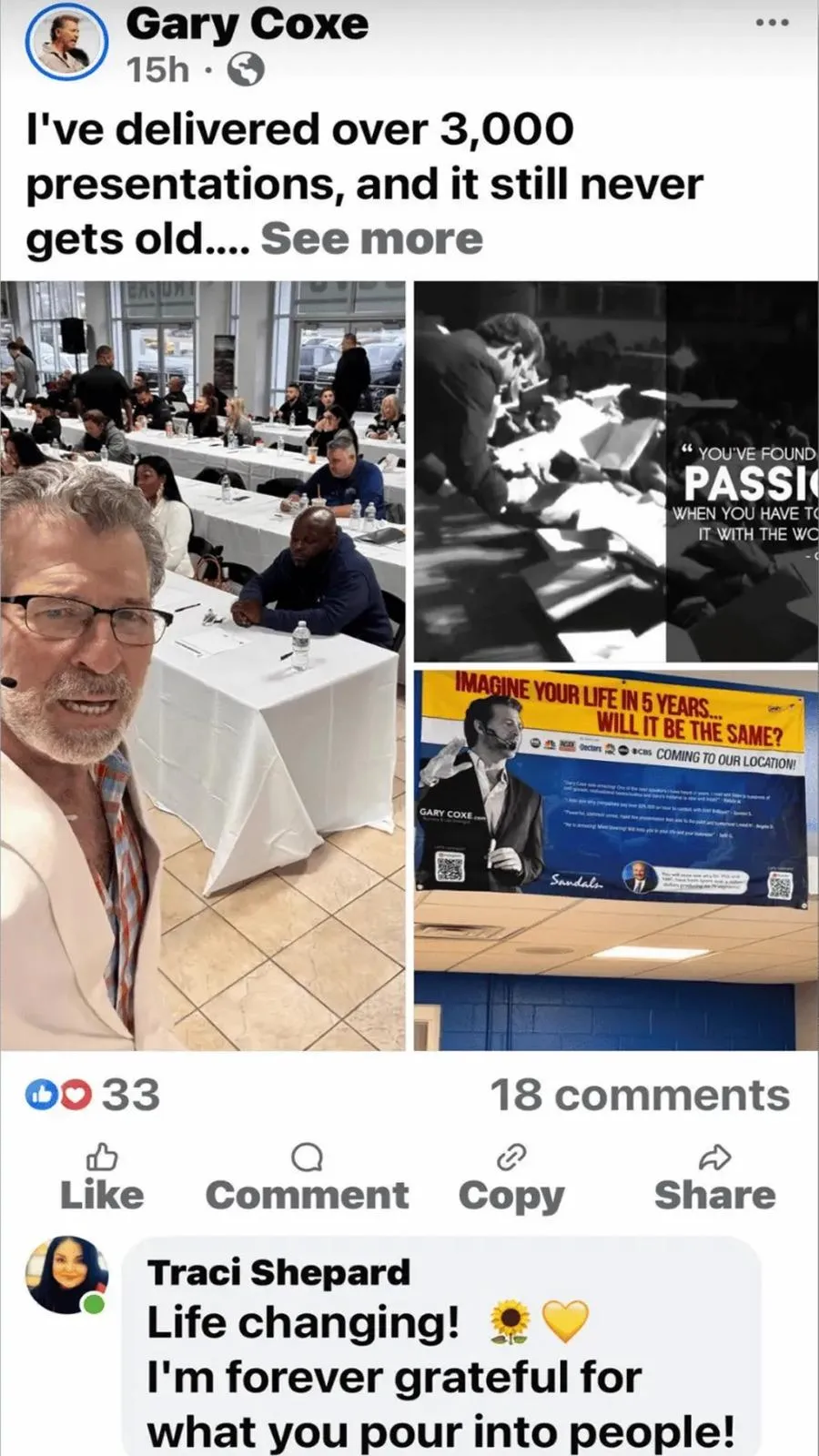View the list of 33 reactions

(130, 1096)
